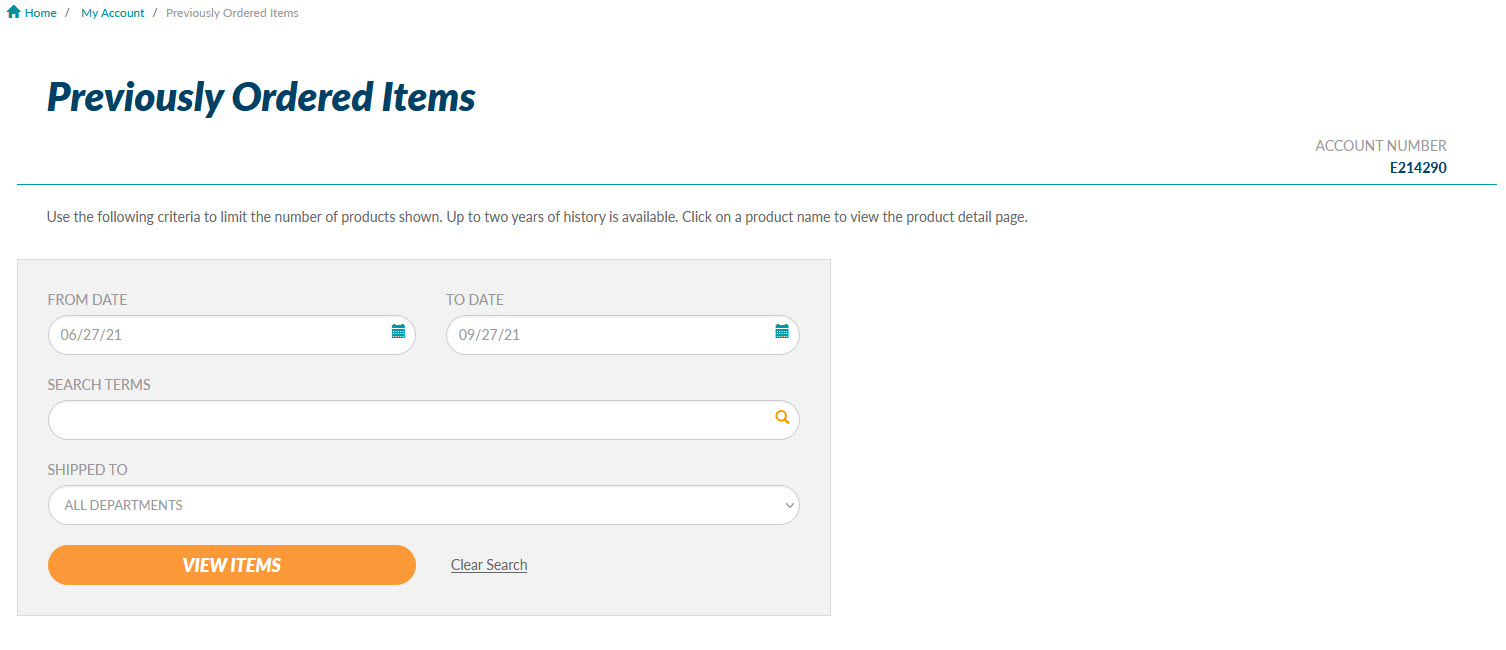Screen dimensions: 1506x650
Task: Click the Clear Search link
Action: tap(489, 565)
